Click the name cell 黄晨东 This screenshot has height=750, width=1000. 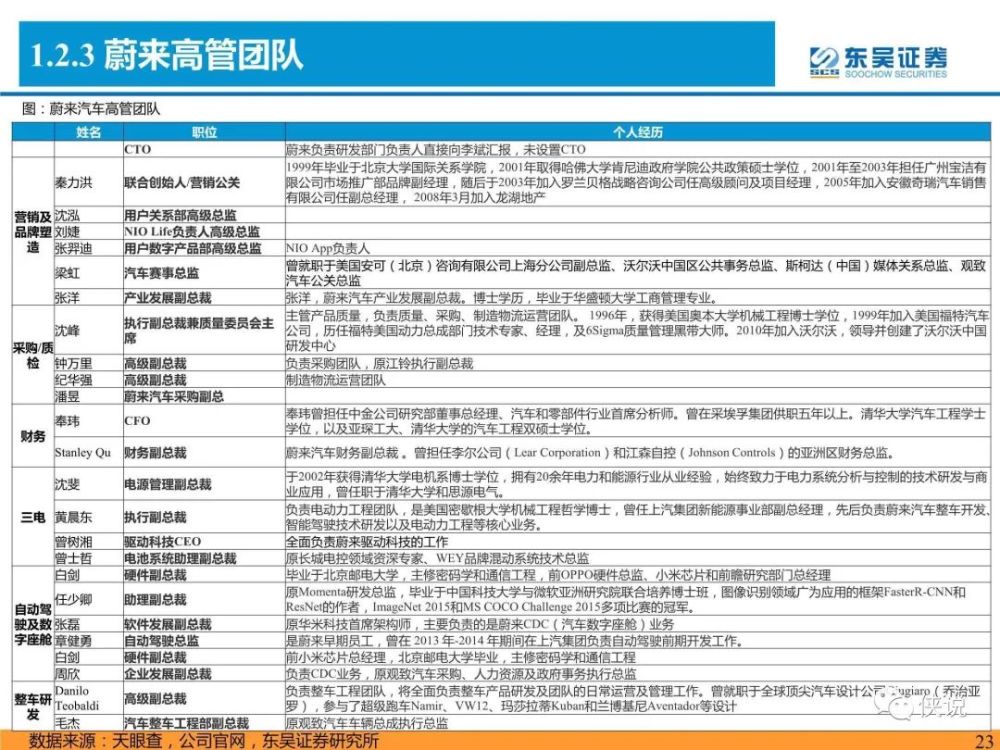[x=89, y=517]
